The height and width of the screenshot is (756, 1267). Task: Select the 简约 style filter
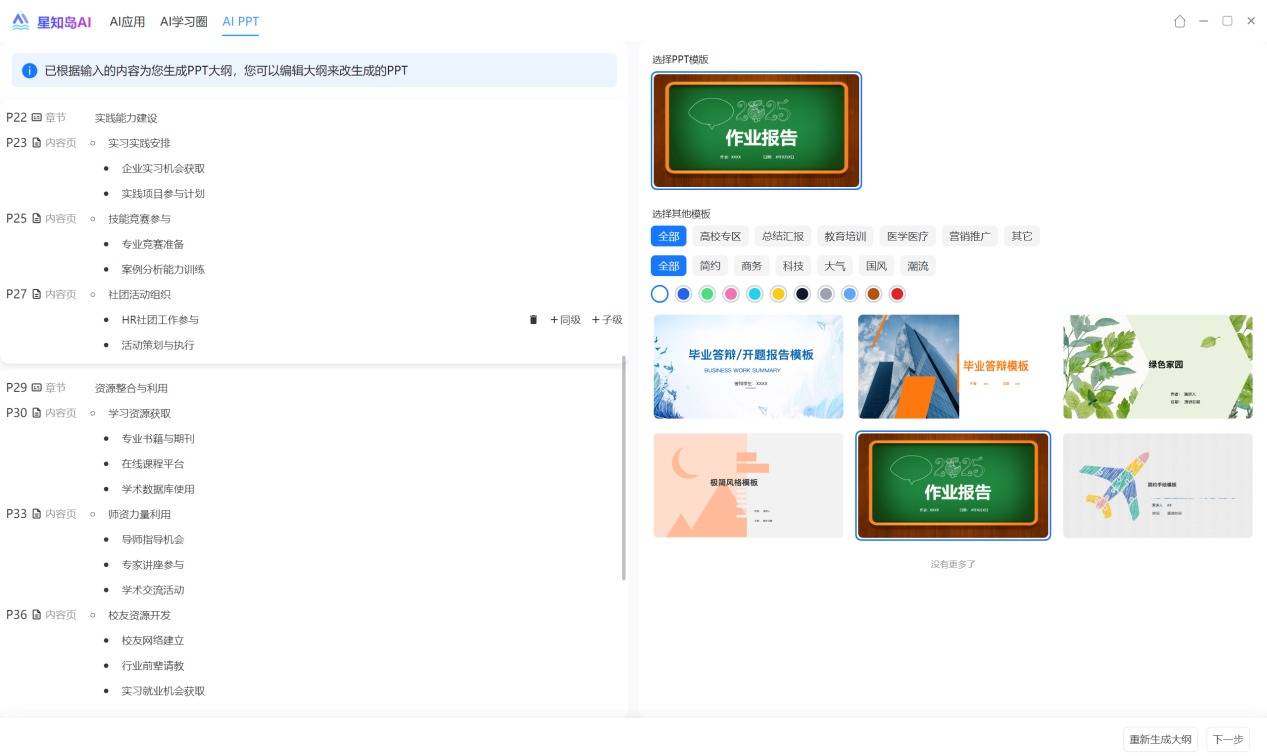pyautogui.click(x=710, y=267)
